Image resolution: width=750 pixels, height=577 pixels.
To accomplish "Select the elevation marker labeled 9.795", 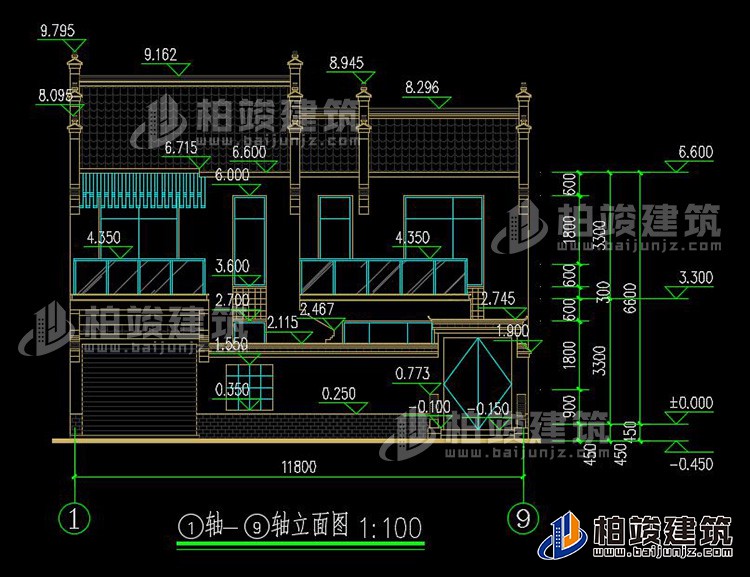I will 57,32.
